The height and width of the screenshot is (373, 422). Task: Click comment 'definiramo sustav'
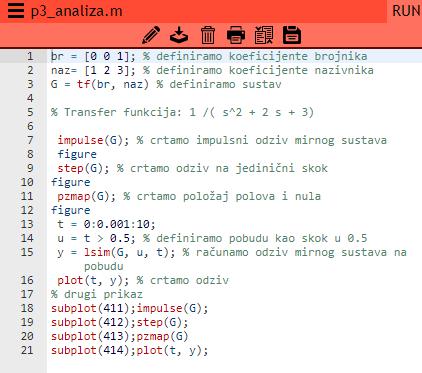pyautogui.click(x=225, y=84)
